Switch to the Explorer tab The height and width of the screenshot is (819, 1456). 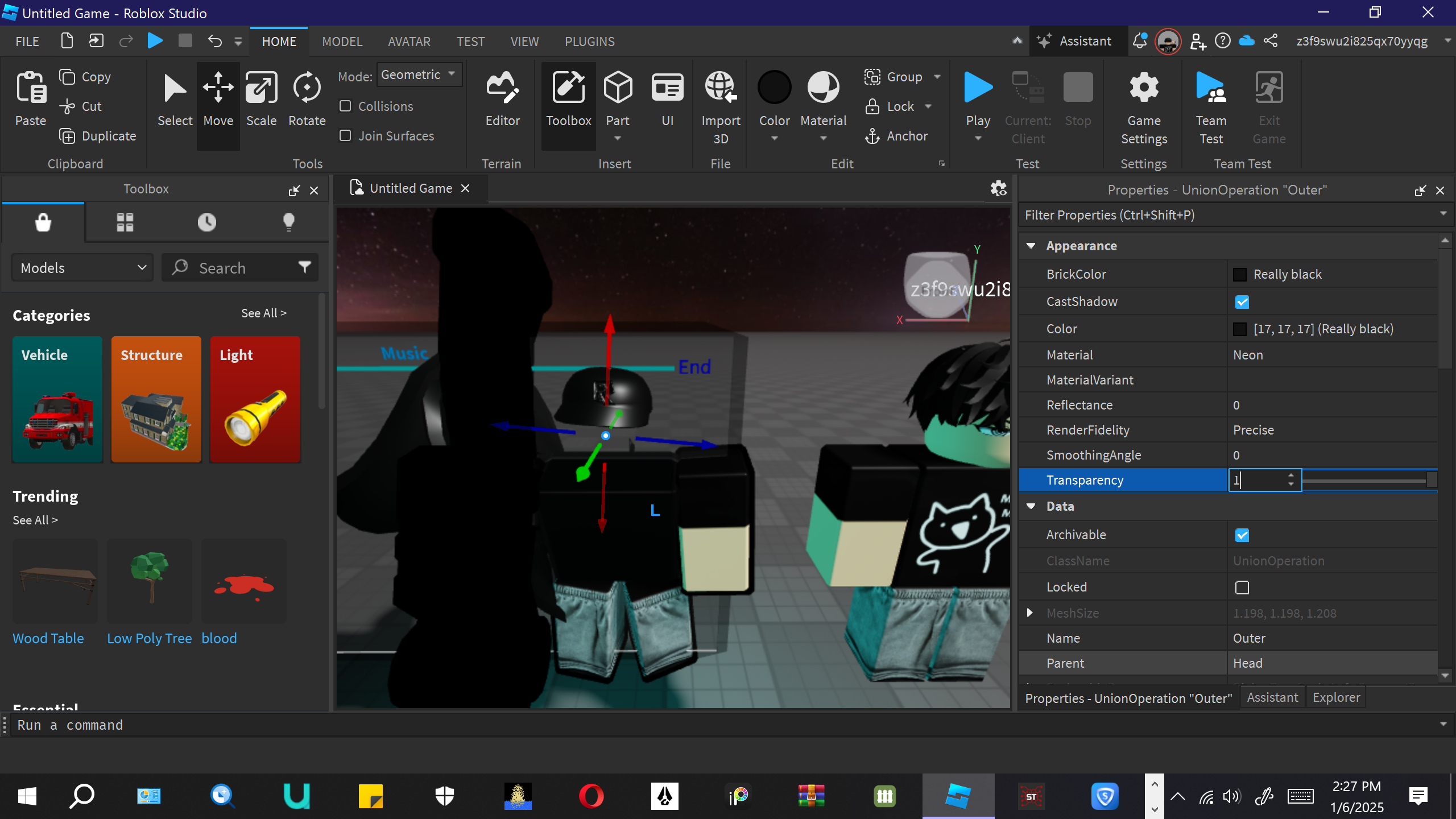click(x=1336, y=698)
